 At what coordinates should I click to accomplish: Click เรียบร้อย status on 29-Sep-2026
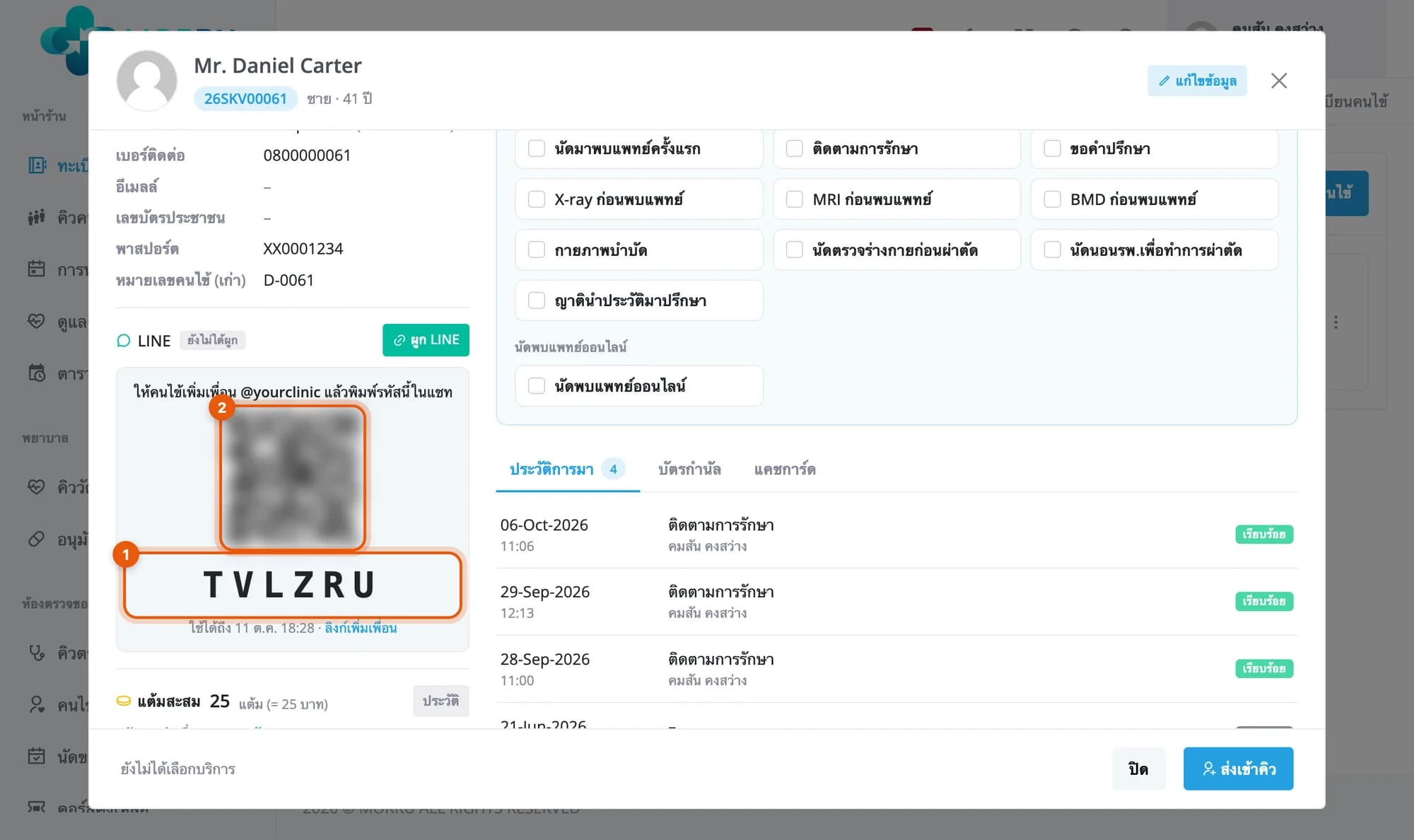pos(1264,602)
